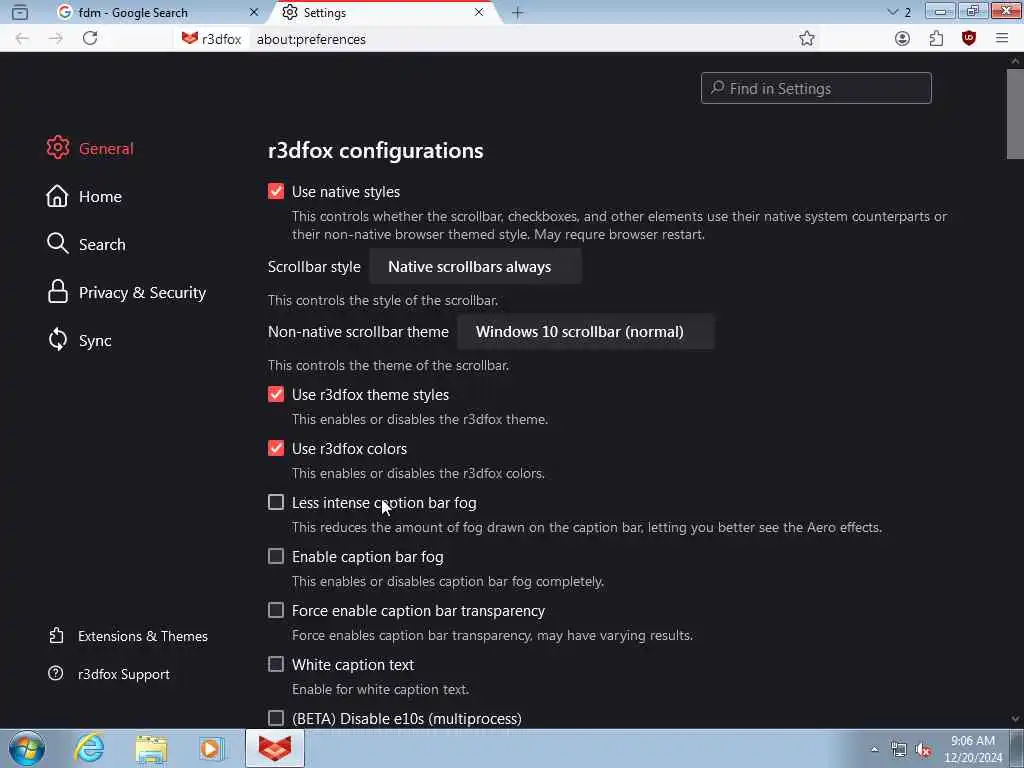Click the Search magnifier icon in sidebar

[x=57, y=244]
